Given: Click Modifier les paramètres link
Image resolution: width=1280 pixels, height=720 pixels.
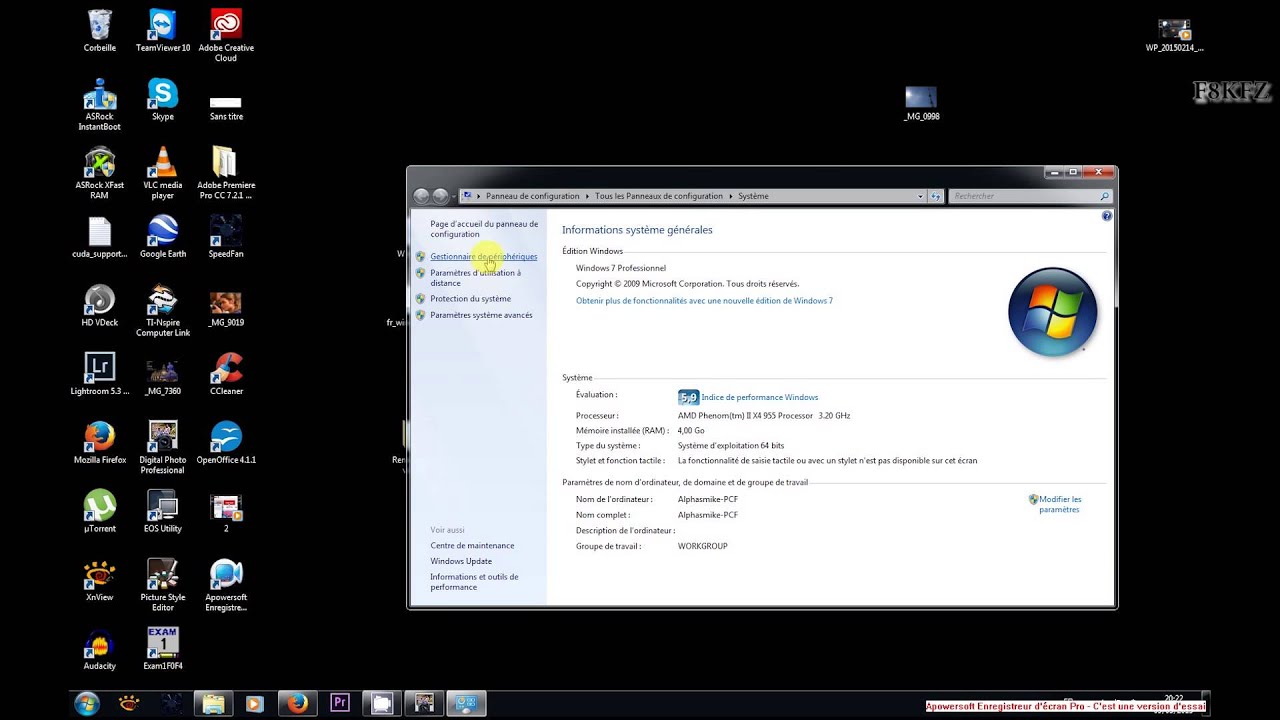Looking at the screenshot, I should tap(1060, 504).
